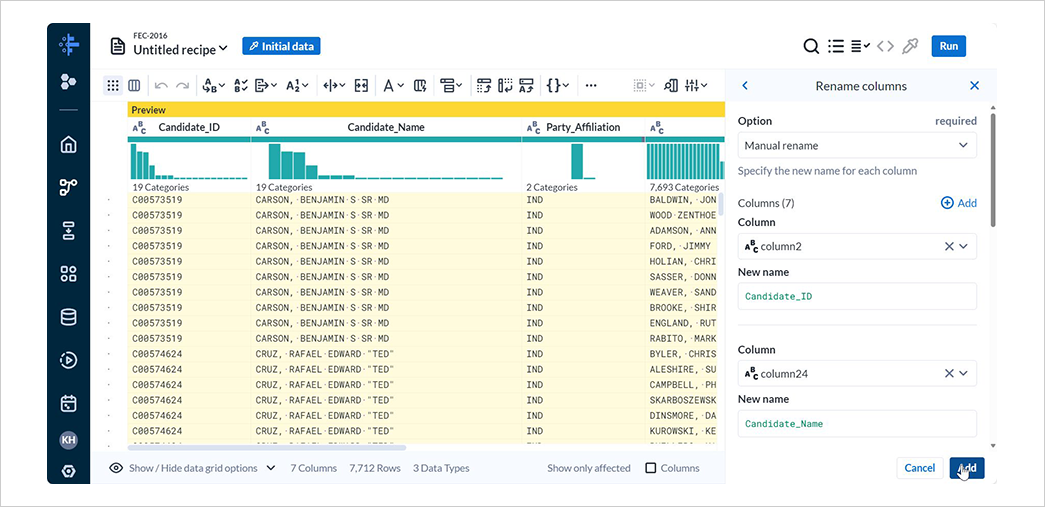Viewport: 1045px width, 507px height.
Task: Open the import data icon in sidebar
Action: point(68,231)
